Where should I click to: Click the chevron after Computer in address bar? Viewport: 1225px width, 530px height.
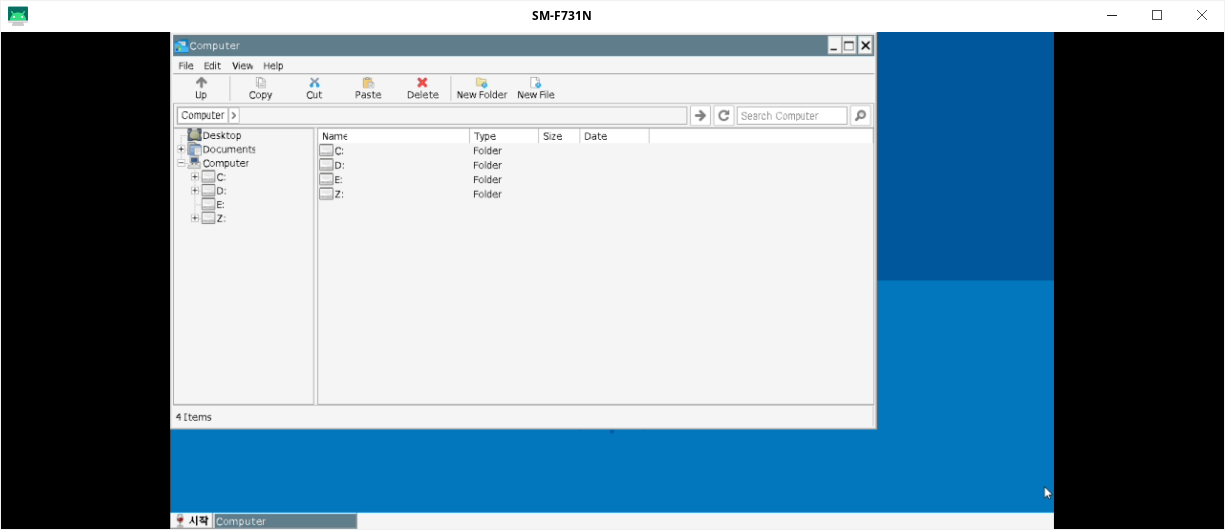[x=234, y=116]
